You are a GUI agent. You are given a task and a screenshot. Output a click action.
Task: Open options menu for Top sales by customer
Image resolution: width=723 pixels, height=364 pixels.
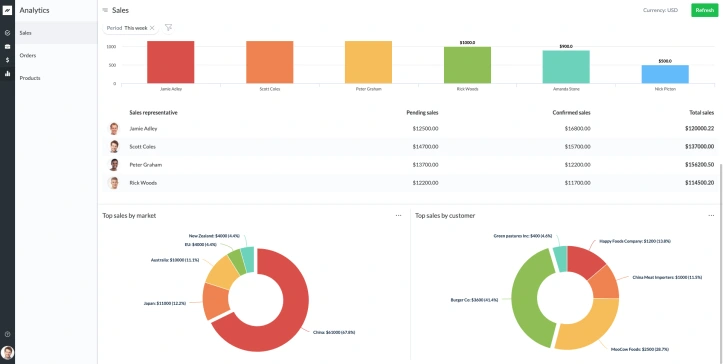point(711,215)
